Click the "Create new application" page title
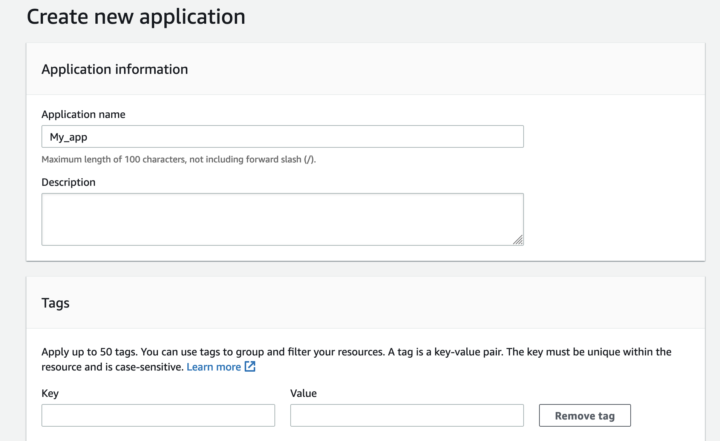Viewport: 720px width, 441px height. point(135,17)
